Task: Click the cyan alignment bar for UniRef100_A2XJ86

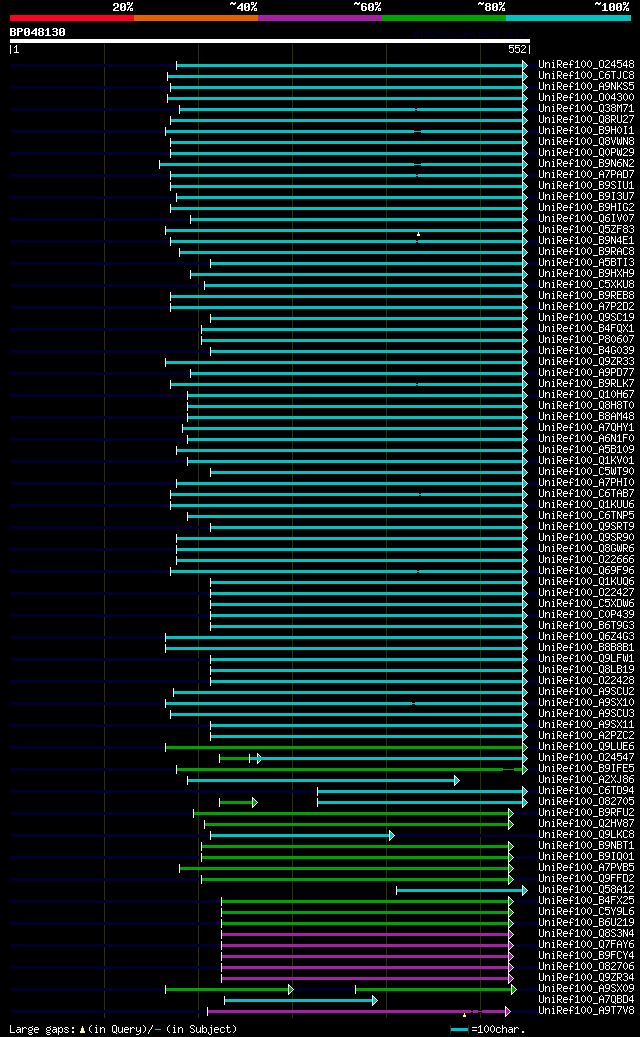Action: [321, 780]
